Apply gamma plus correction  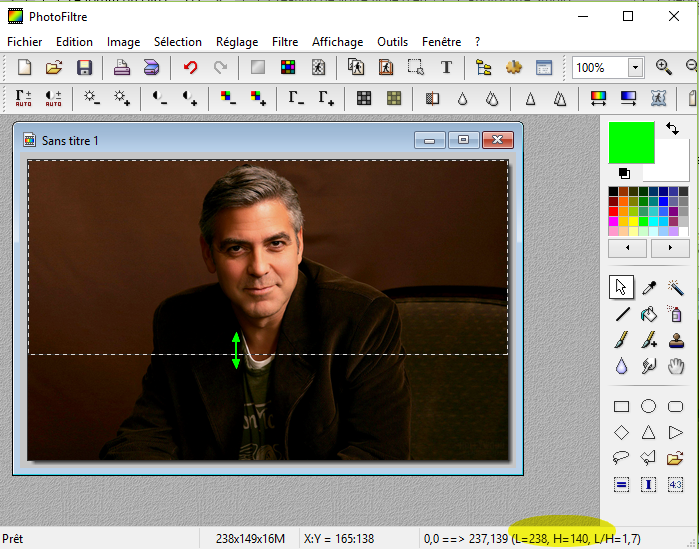click(x=325, y=98)
